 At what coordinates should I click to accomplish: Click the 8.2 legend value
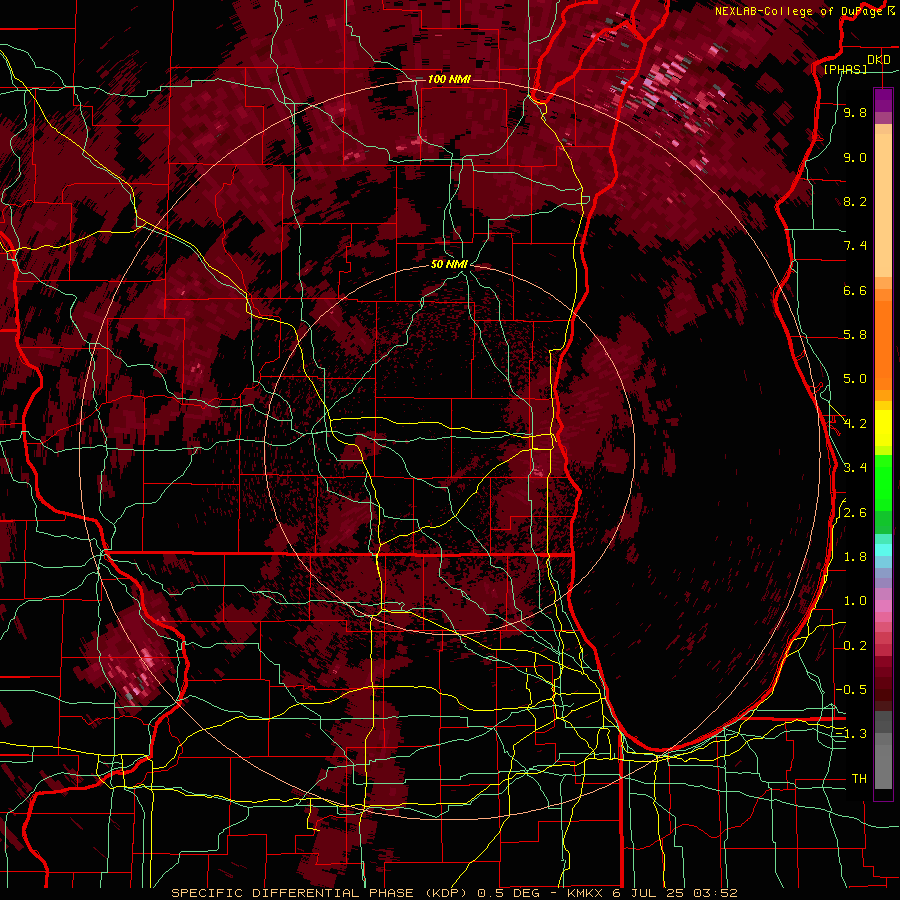pos(855,201)
